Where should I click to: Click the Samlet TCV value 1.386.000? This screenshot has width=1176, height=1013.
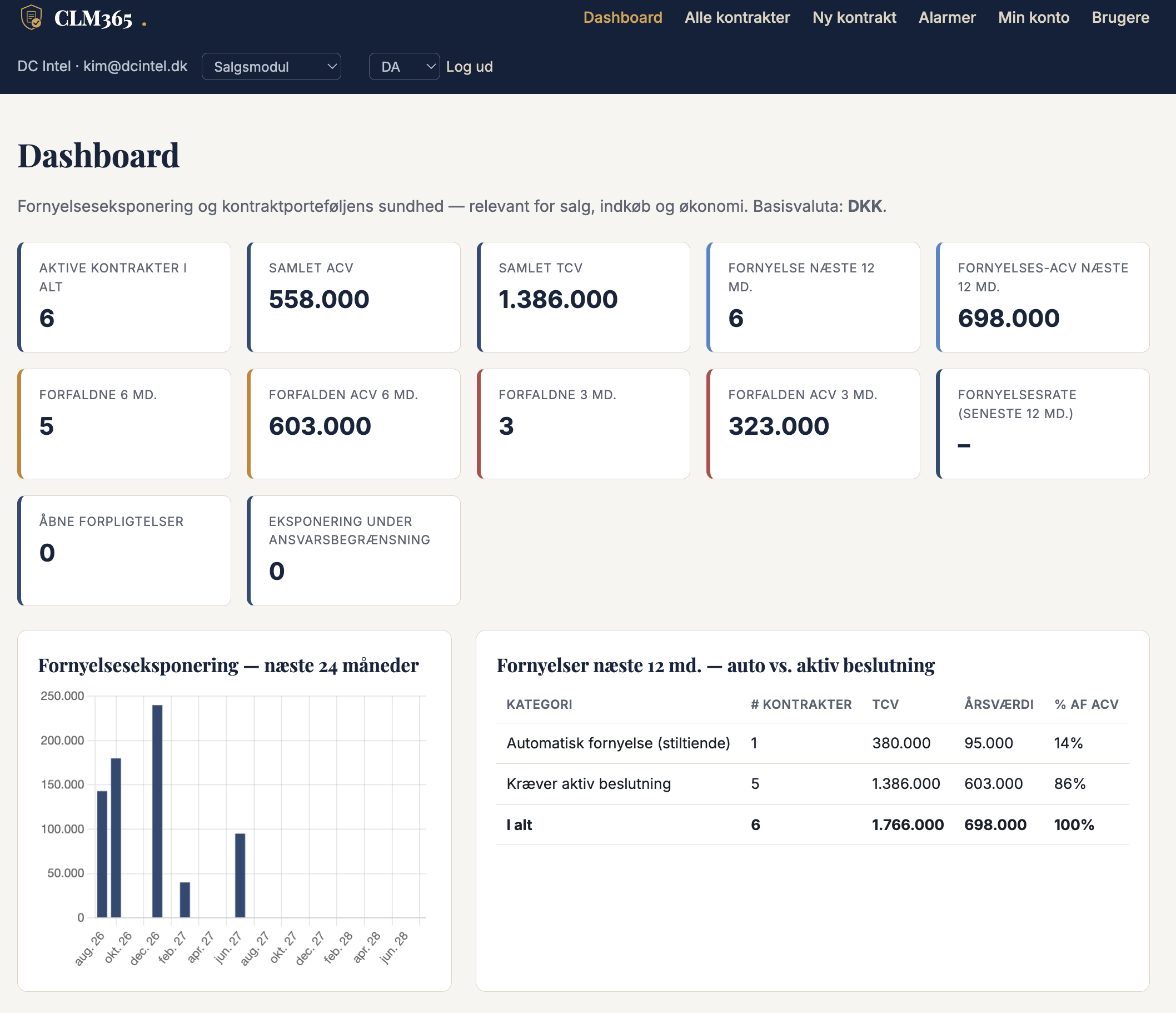coord(558,299)
